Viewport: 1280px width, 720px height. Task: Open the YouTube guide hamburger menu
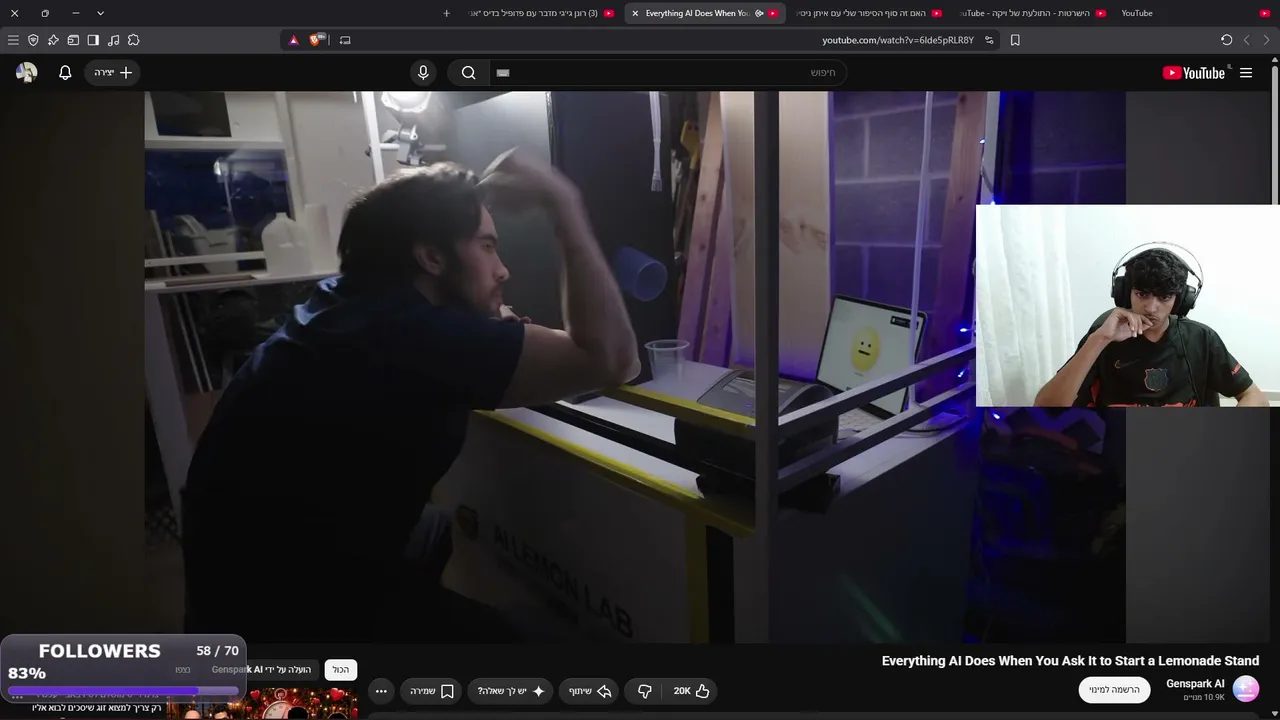[x=1246, y=73]
